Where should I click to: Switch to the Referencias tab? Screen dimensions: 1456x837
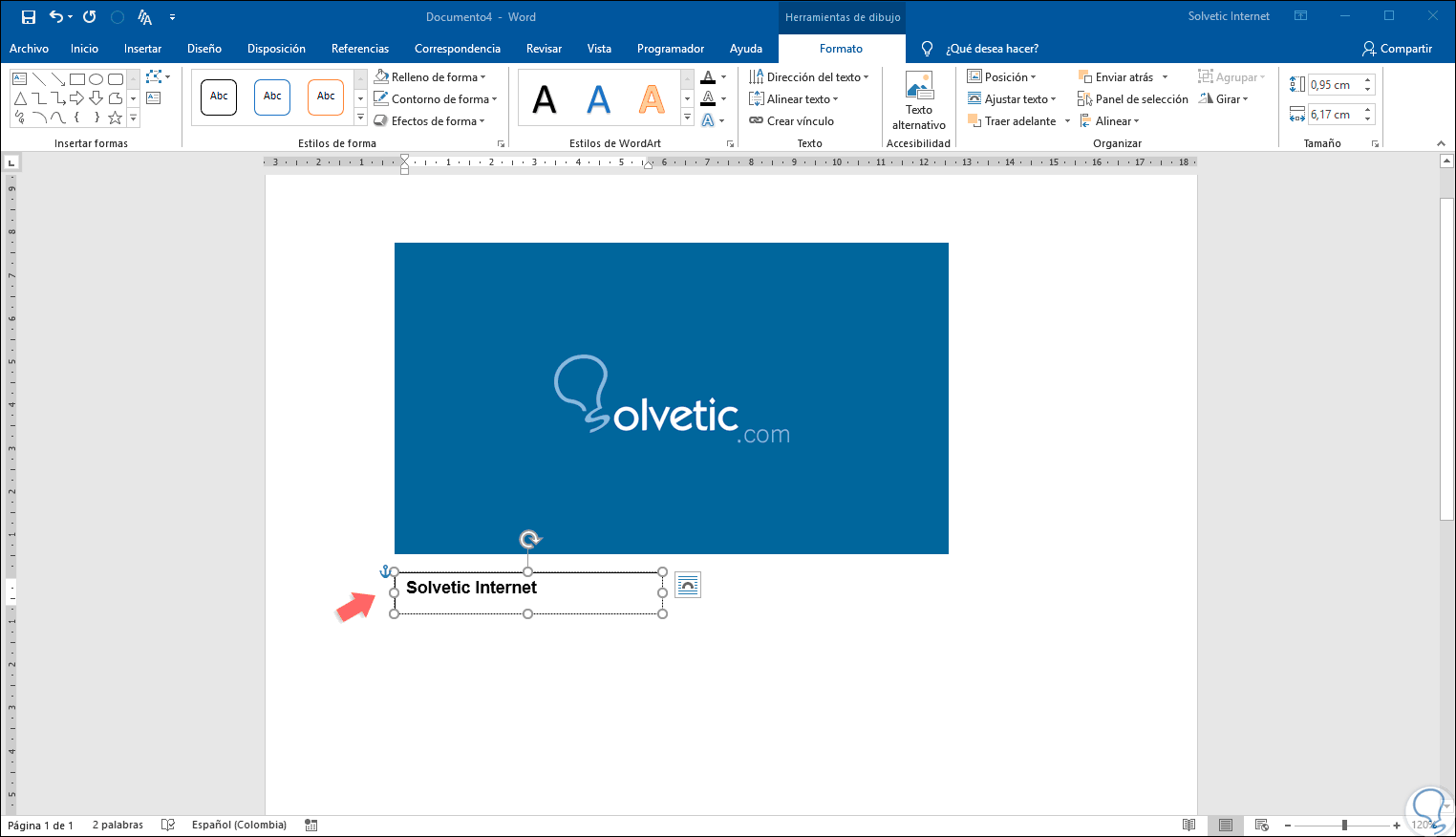[x=360, y=49]
